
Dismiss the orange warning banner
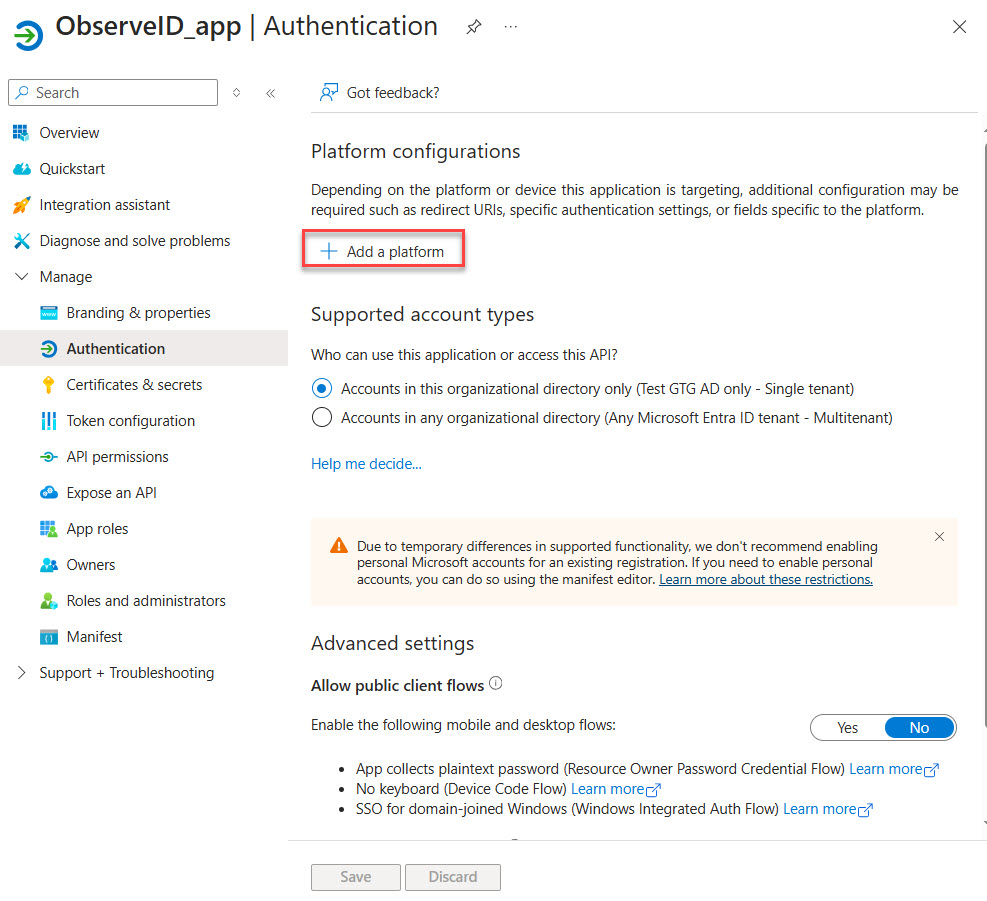939,537
